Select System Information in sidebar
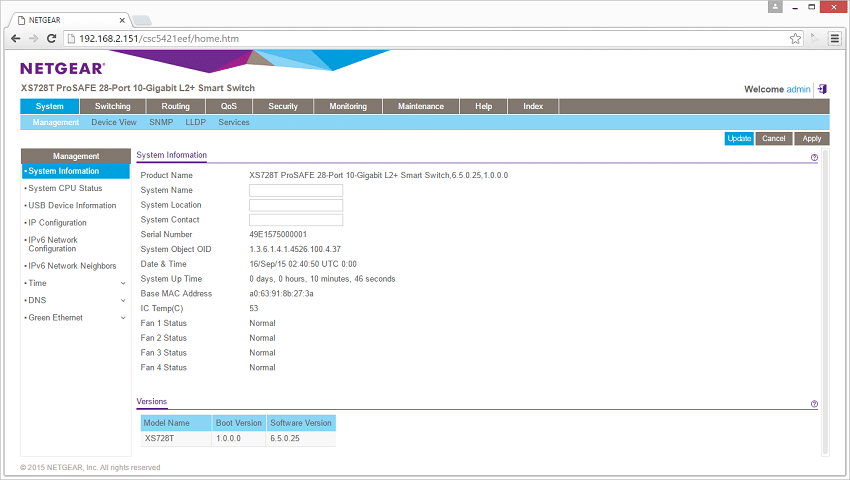The width and height of the screenshot is (850, 480). [x=76, y=171]
